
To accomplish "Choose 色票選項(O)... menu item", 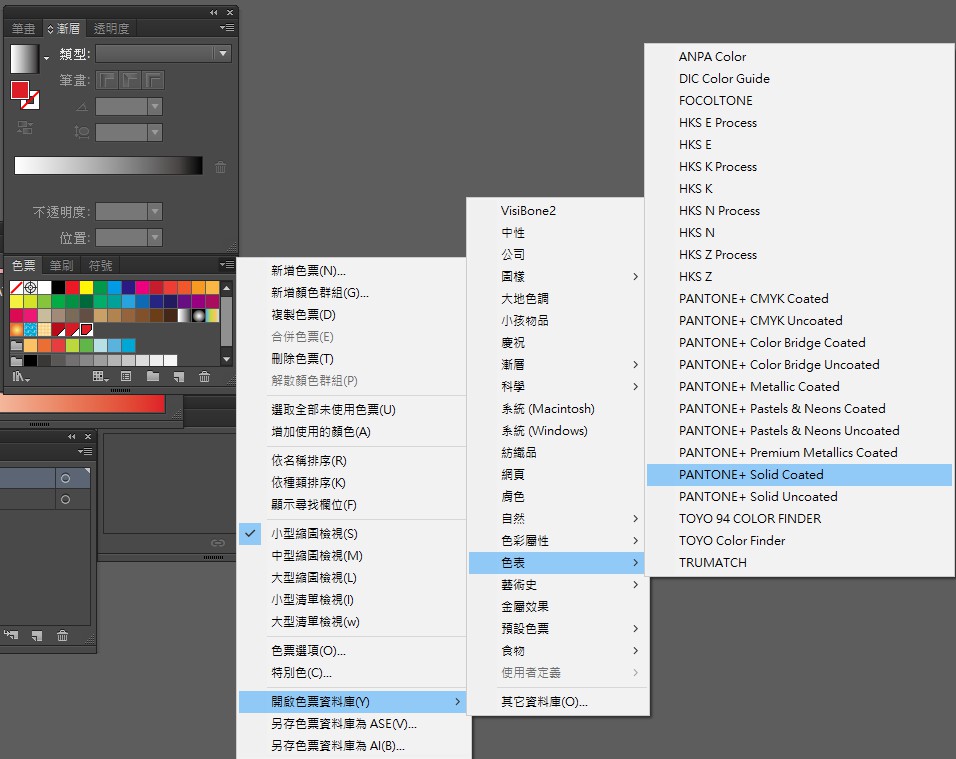I will tap(351, 650).
